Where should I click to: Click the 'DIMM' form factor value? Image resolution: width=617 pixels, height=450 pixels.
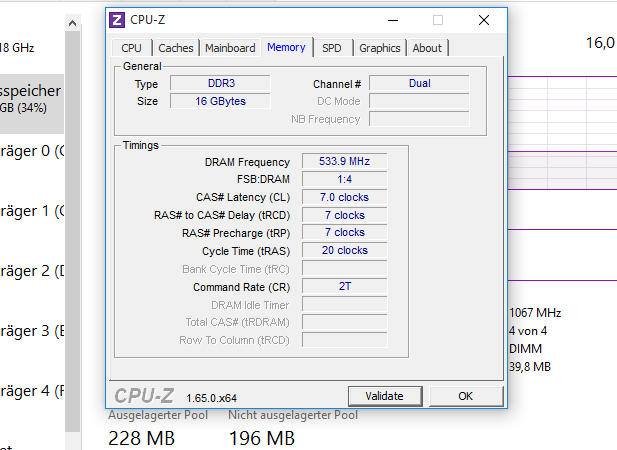(525, 349)
